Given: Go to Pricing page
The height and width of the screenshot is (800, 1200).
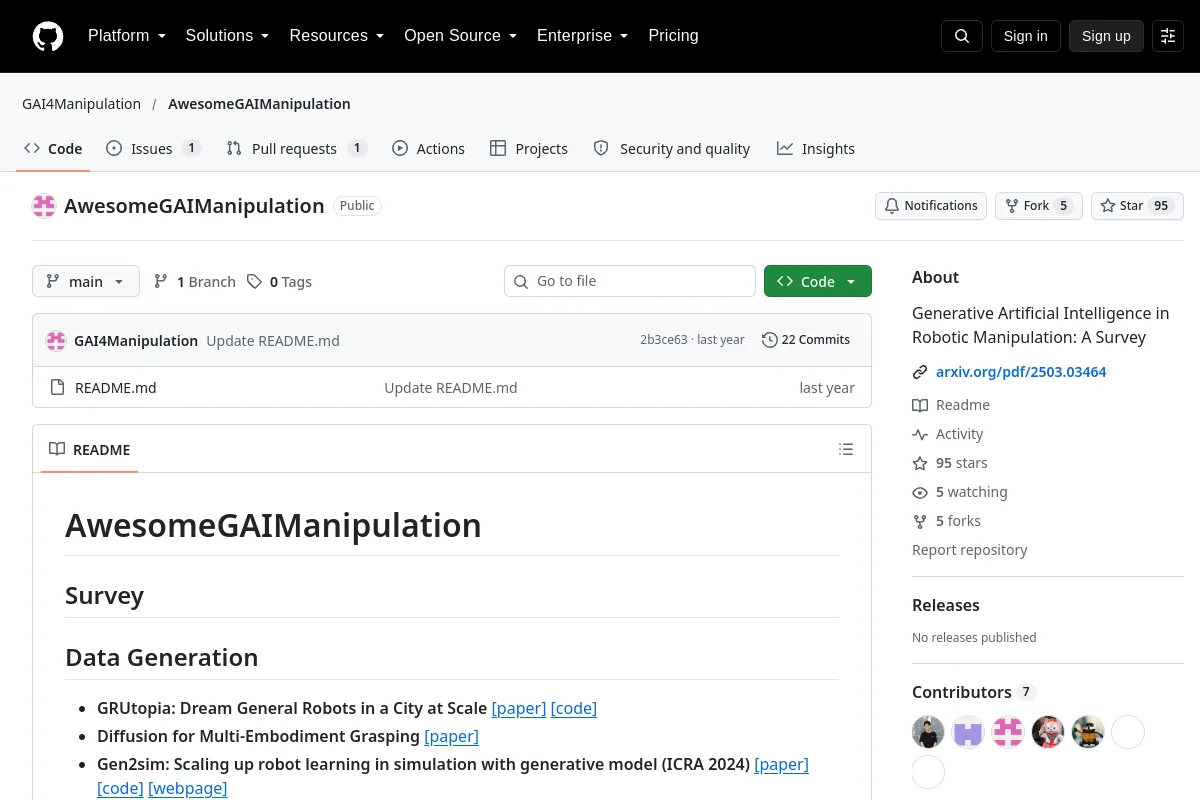Looking at the screenshot, I should (x=673, y=36).
